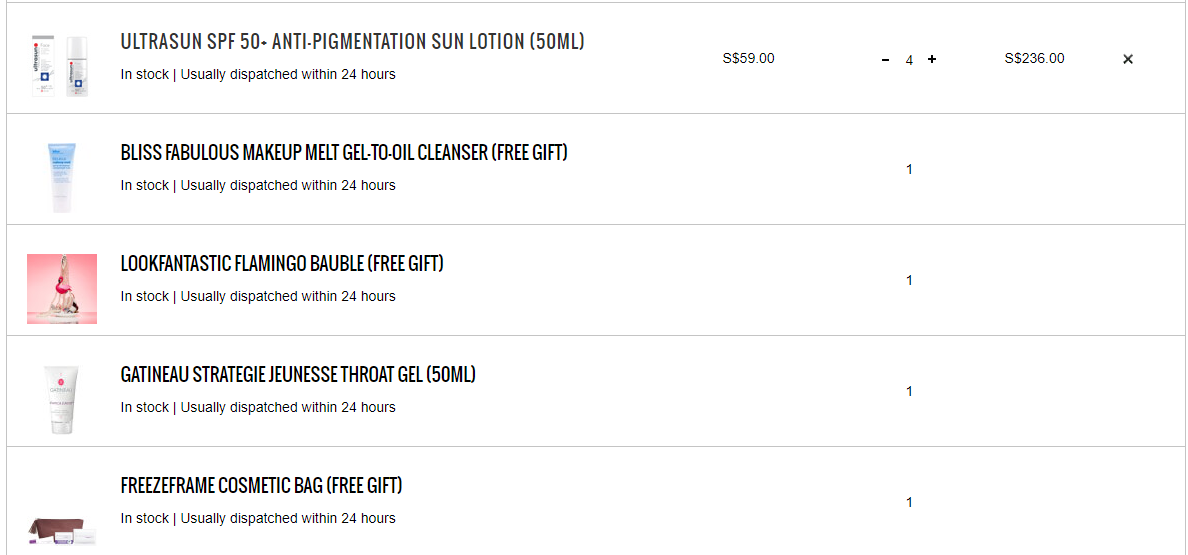
Task: Click the Bliss cleanser quantity number
Action: pyautogui.click(x=909, y=170)
